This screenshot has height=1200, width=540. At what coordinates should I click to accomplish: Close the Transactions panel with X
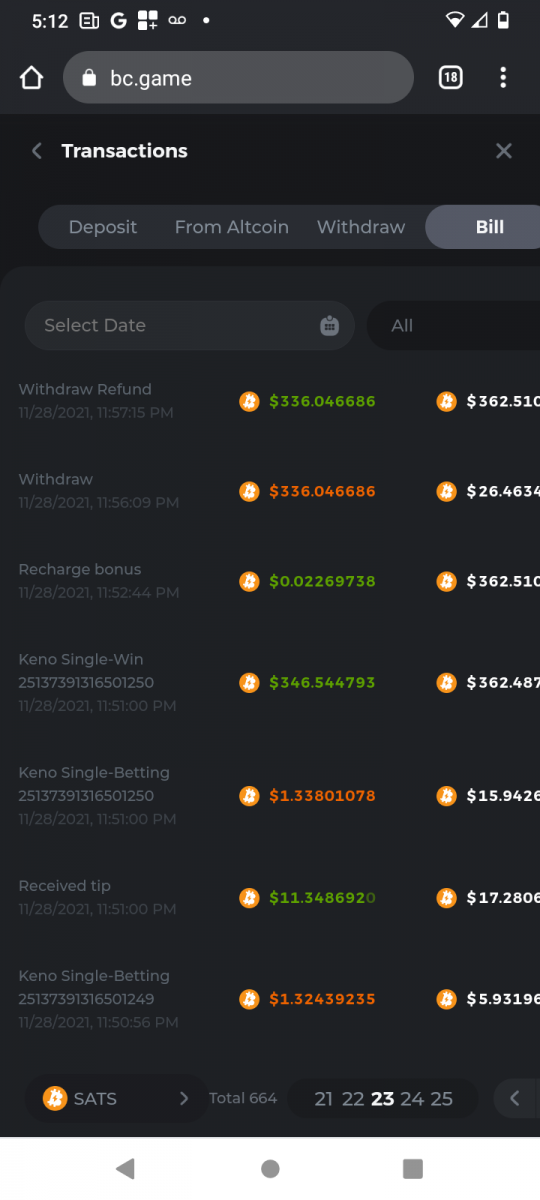coord(504,151)
